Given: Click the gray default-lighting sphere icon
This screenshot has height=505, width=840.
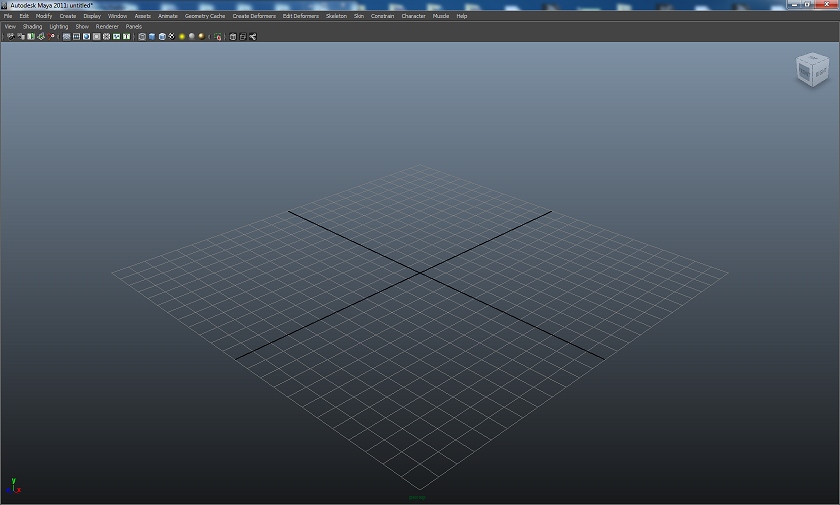Looking at the screenshot, I should pos(192,36).
